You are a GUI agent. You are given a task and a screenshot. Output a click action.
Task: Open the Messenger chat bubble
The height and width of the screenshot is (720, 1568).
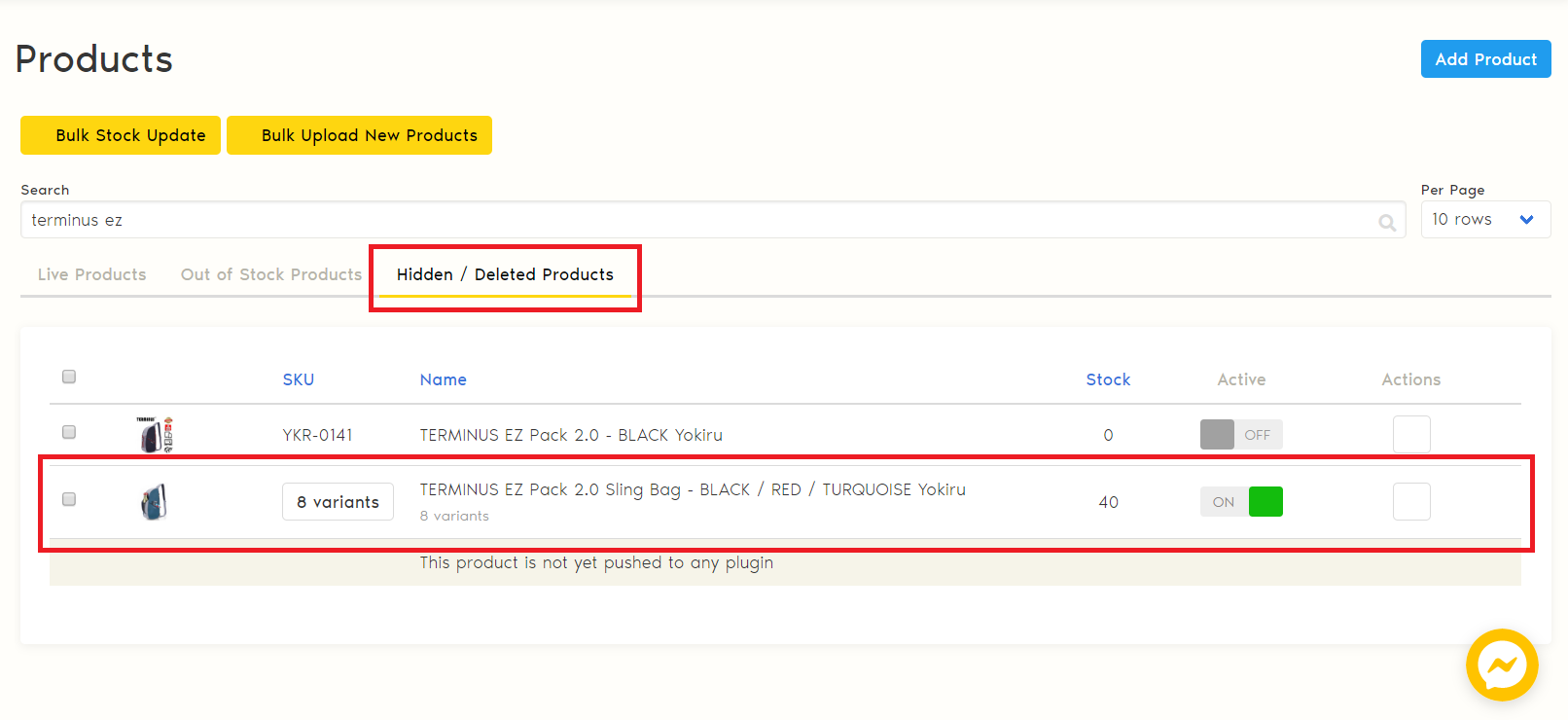pyautogui.click(x=1502, y=666)
